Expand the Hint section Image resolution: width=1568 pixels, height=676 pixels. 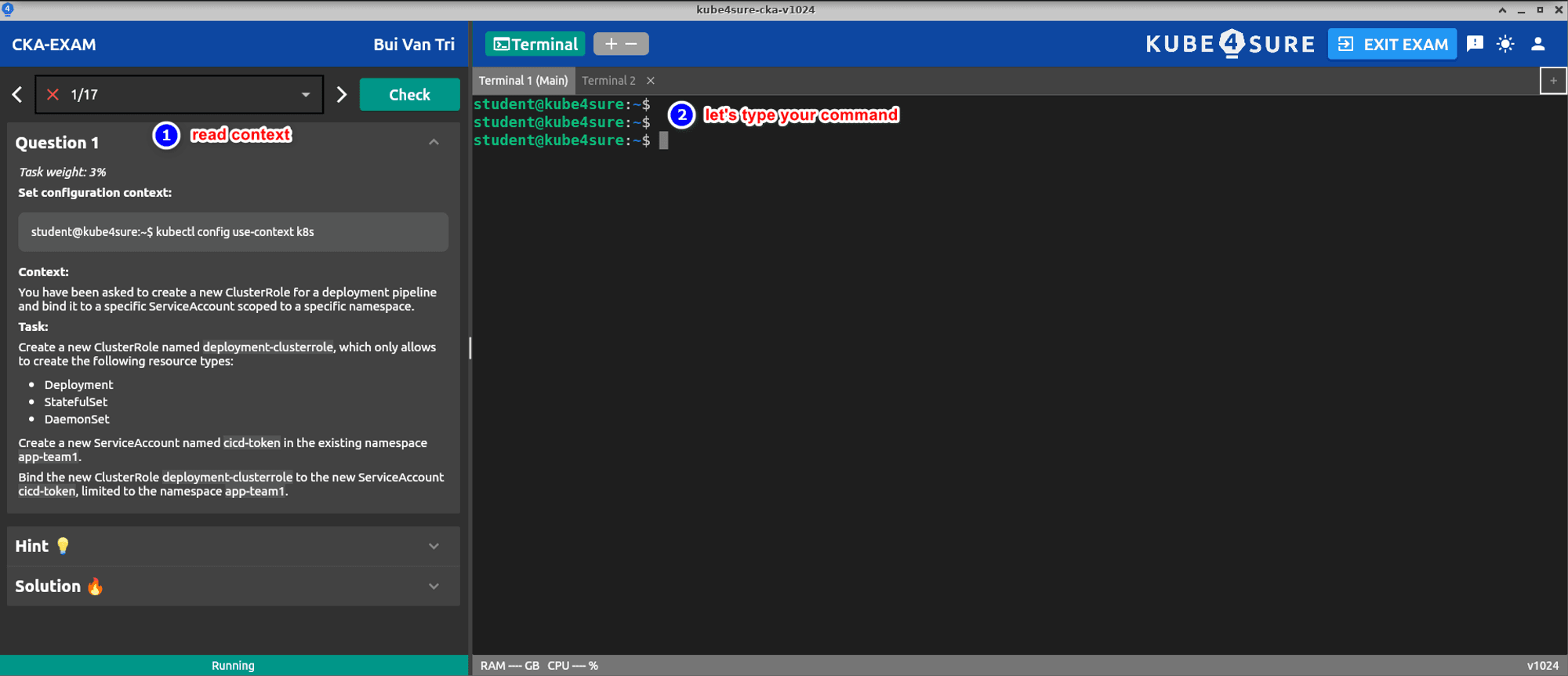(x=233, y=547)
